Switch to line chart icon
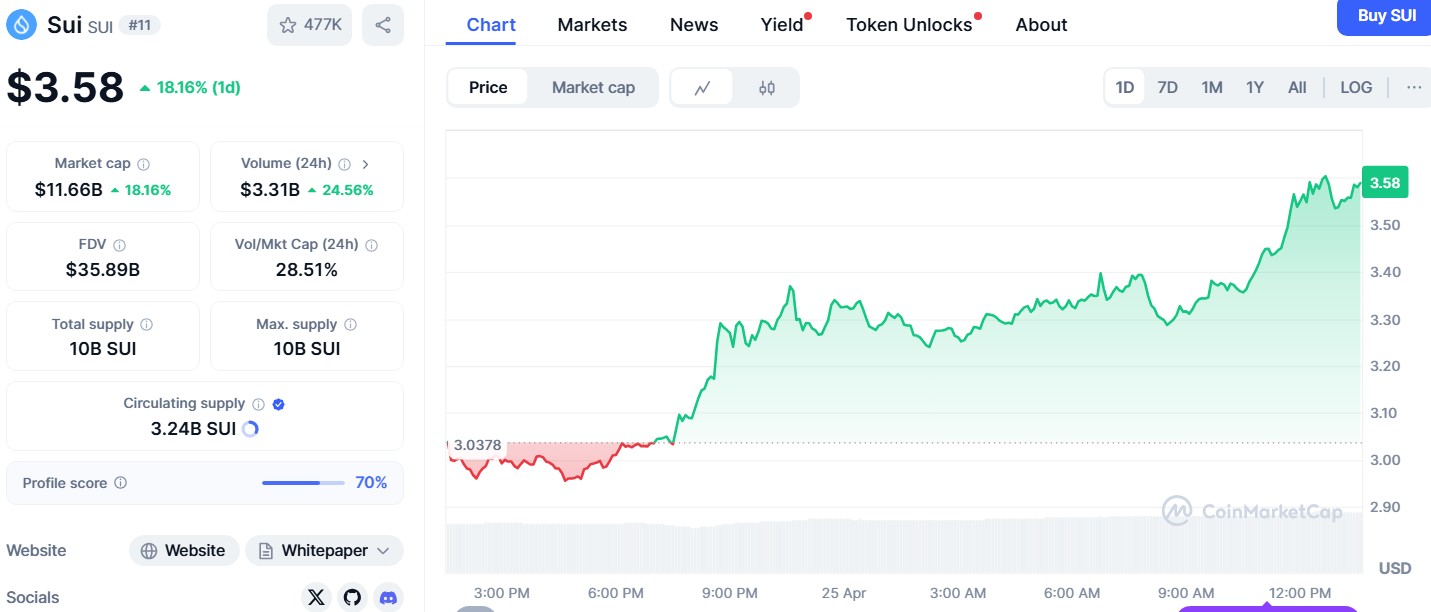Viewport: 1431px width, 612px height. pyautogui.click(x=702, y=88)
